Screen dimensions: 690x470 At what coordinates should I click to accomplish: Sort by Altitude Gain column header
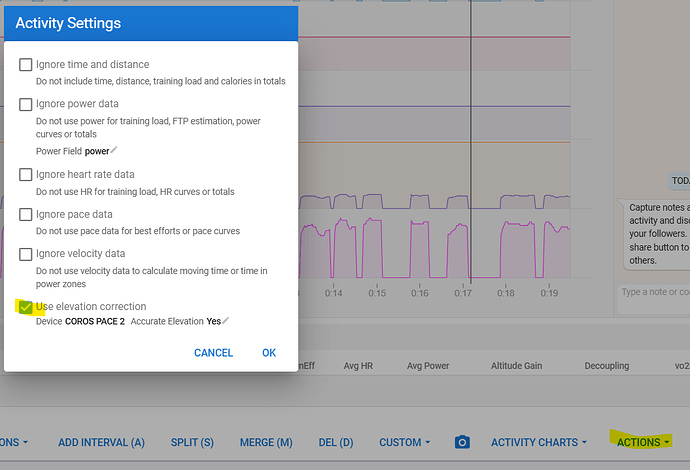click(516, 365)
